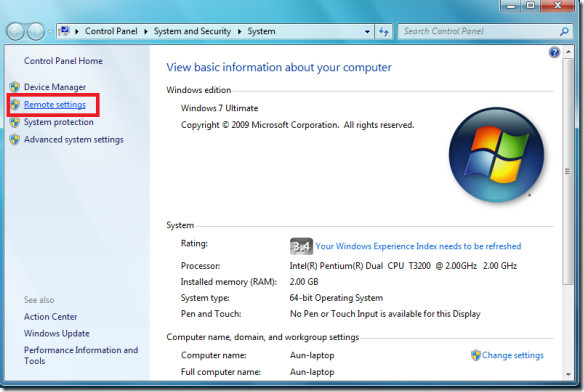Click the computer icon in address bar
Viewport: 584px width, 392px height.
click(x=64, y=31)
